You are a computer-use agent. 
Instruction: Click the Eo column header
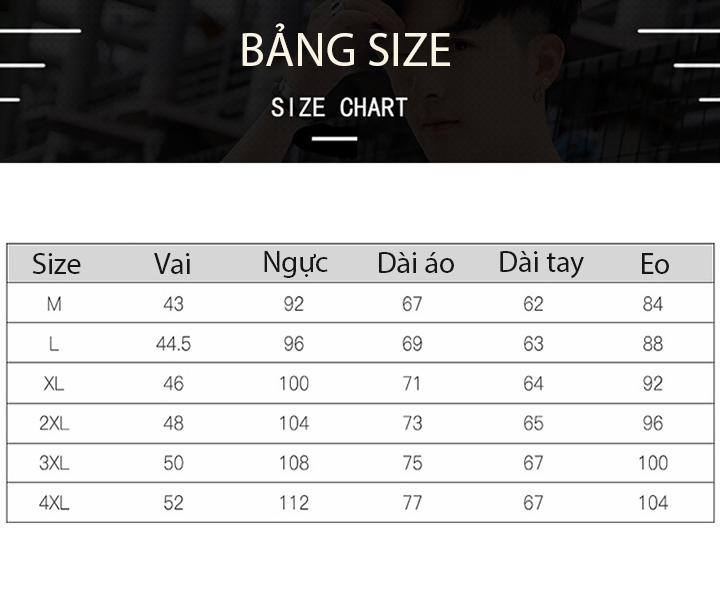(654, 264)
